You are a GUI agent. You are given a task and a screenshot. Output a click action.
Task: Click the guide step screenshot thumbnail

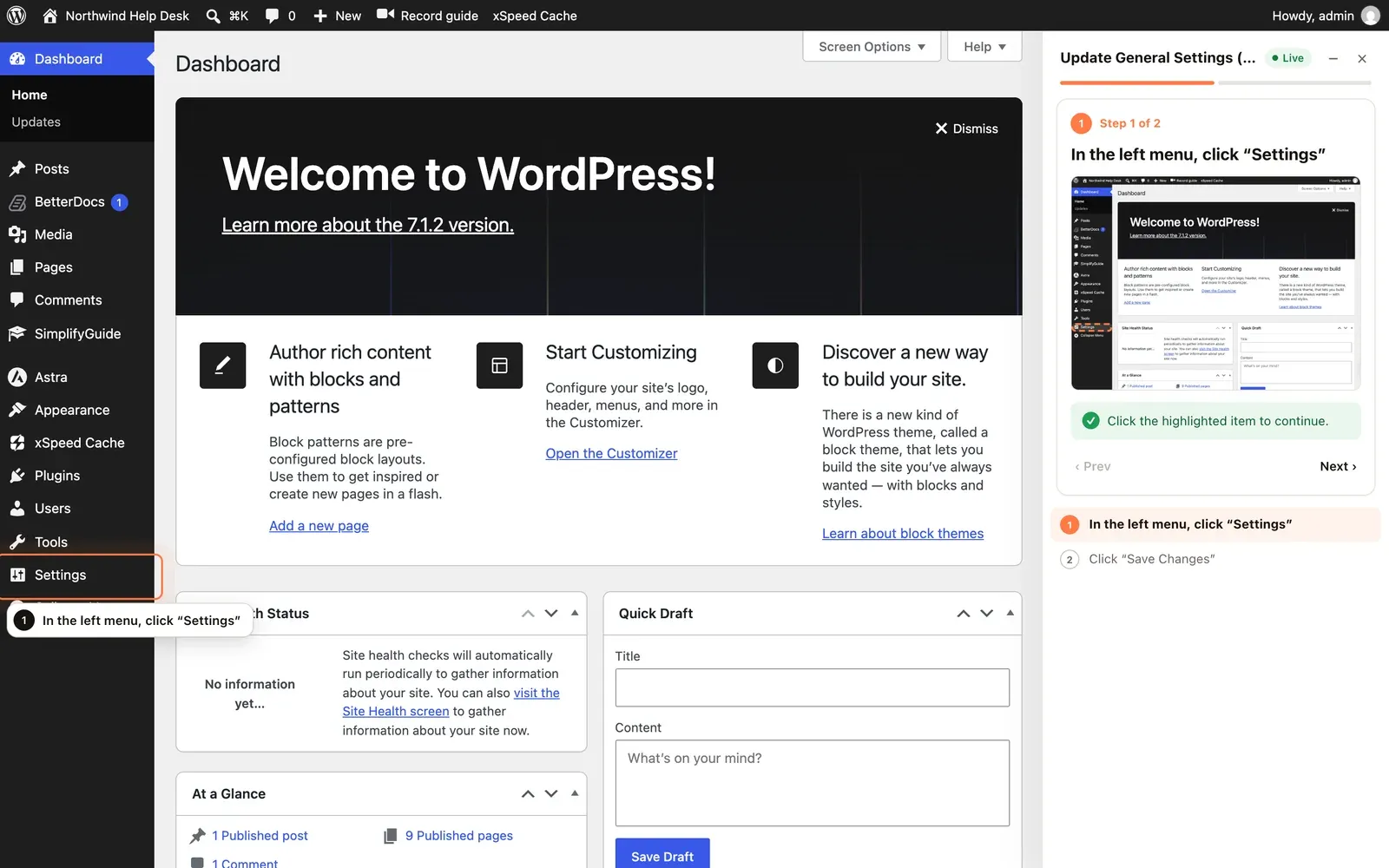click(1215, 283)
